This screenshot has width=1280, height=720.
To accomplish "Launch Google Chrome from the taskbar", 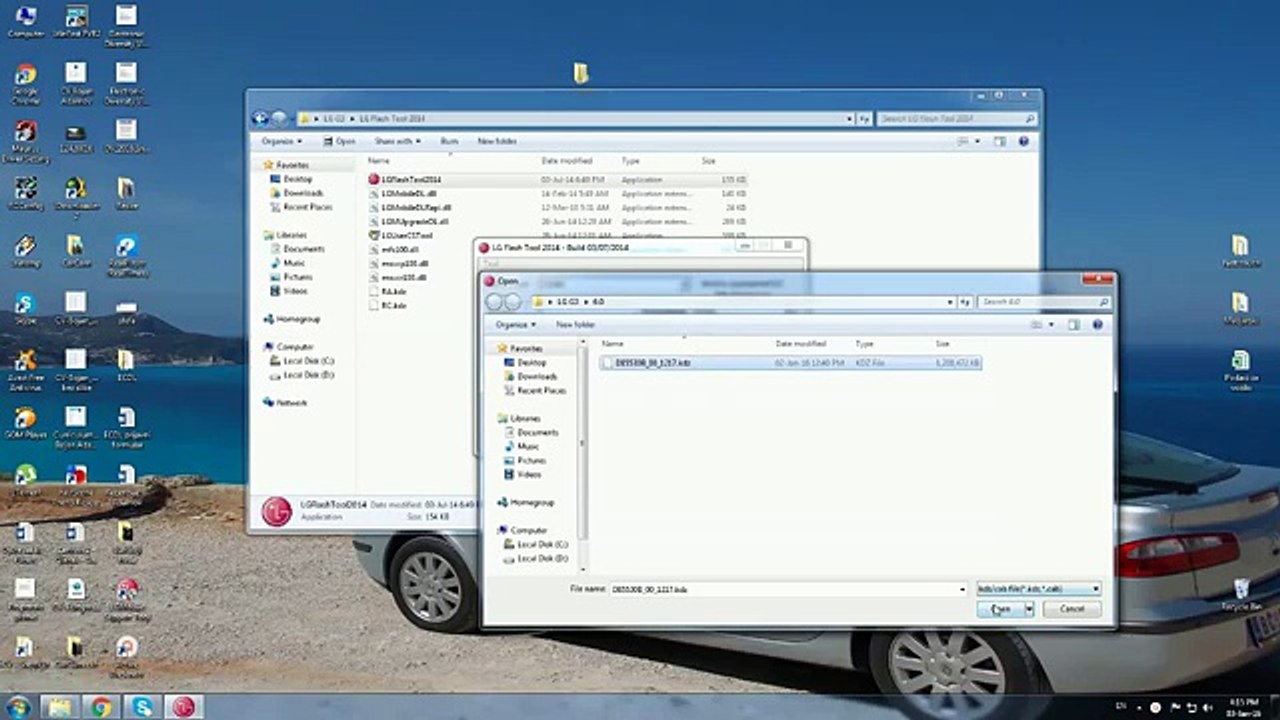I will pos(100,707).
